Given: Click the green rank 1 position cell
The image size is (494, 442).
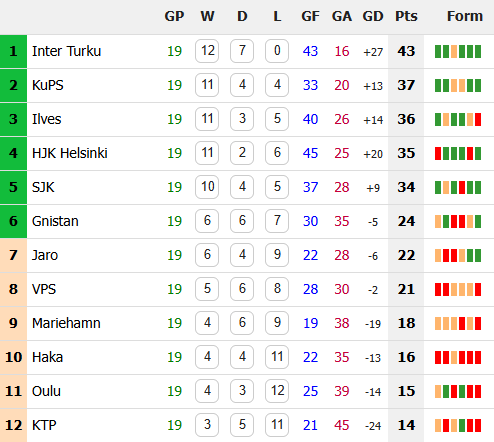Looking at the screenshot, I should point(13,51).
